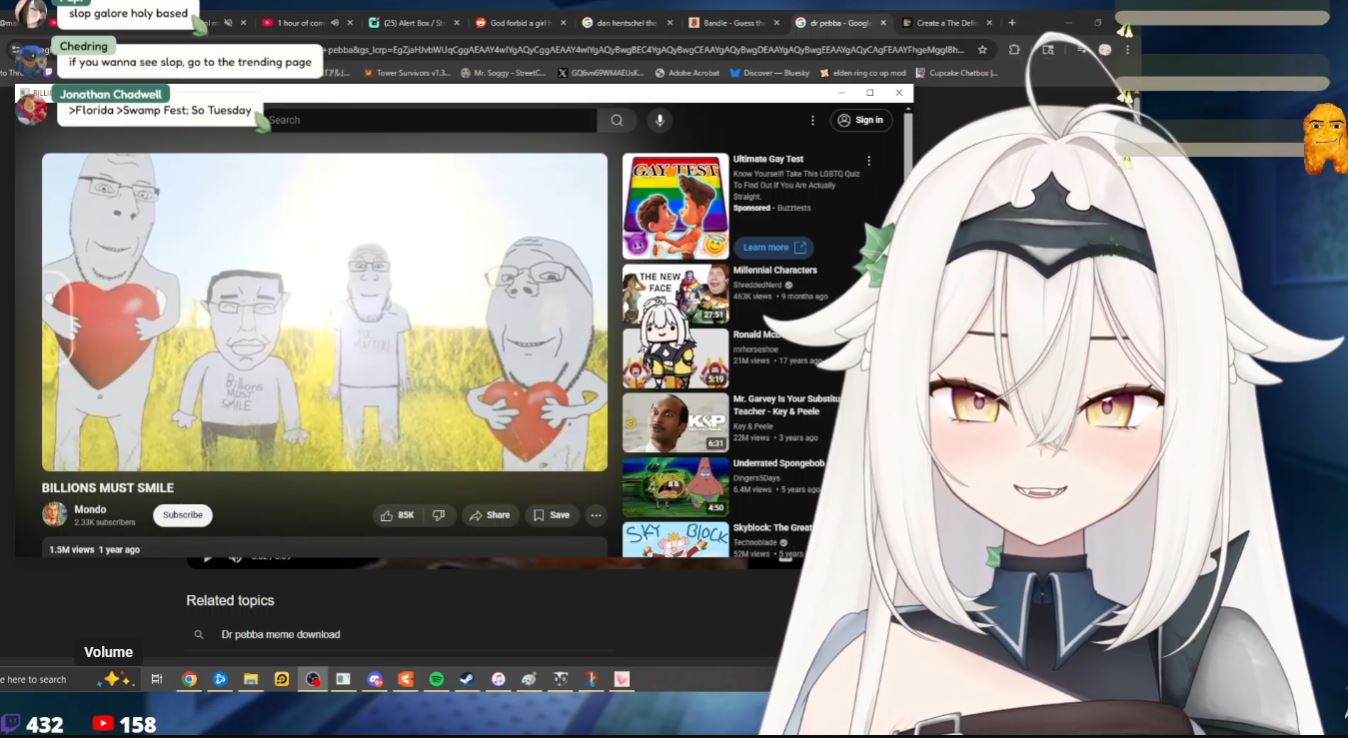
Task: Open the Discover — Bluesky bookmark
Action: point(770,73)
